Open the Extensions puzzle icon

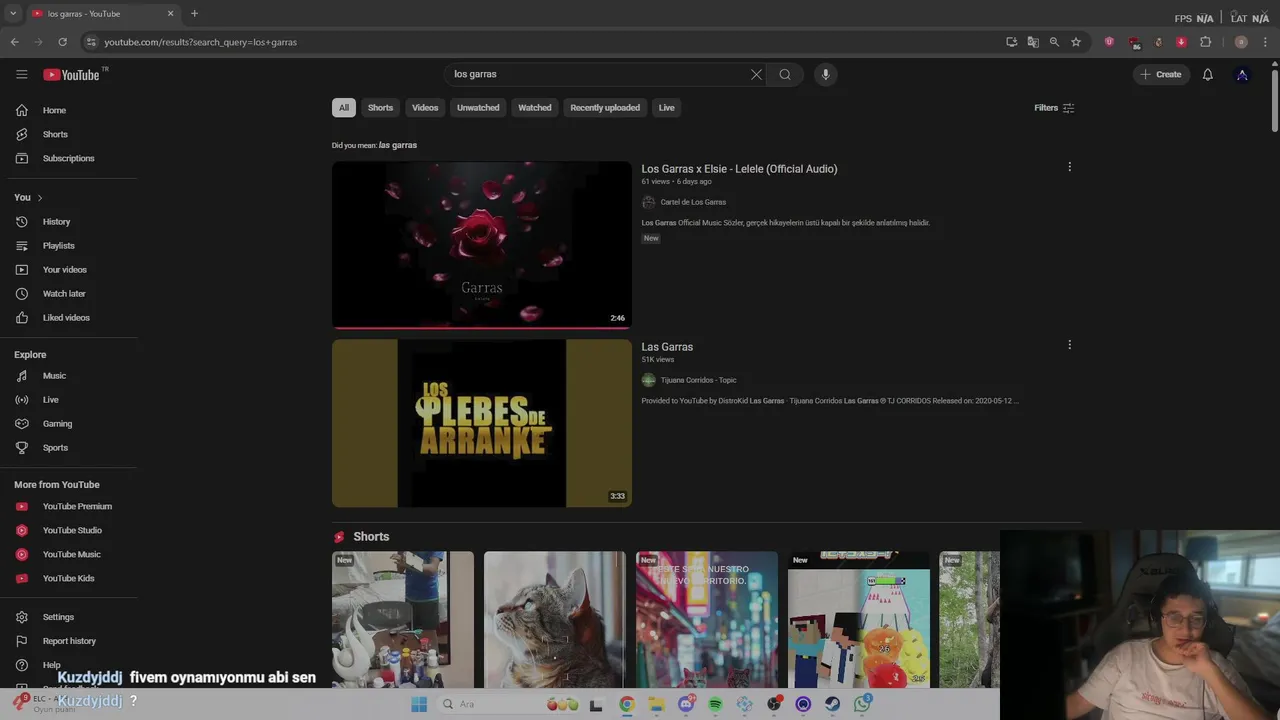(1205, 42)
